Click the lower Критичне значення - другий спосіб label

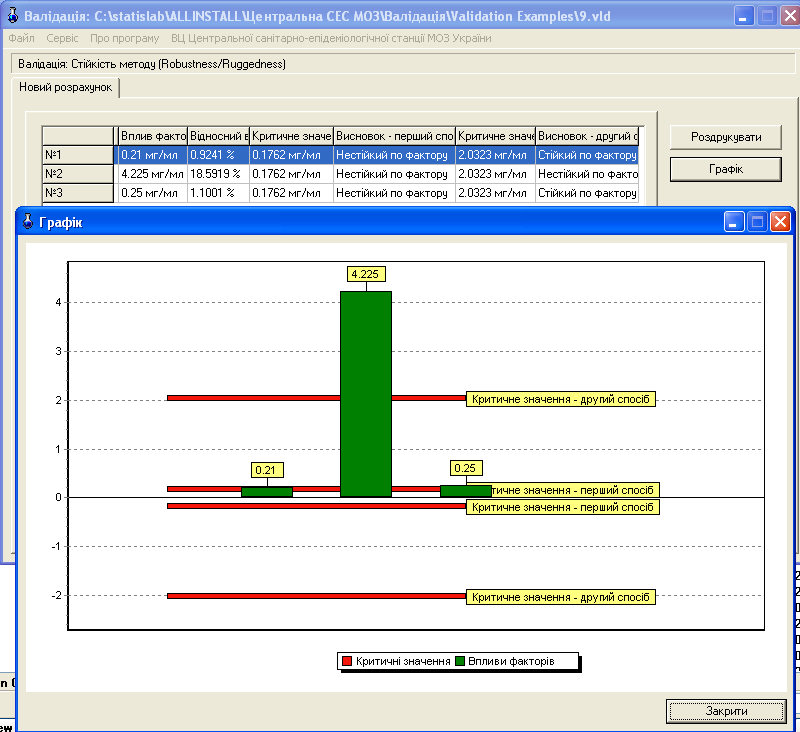(x=561, y=597)
